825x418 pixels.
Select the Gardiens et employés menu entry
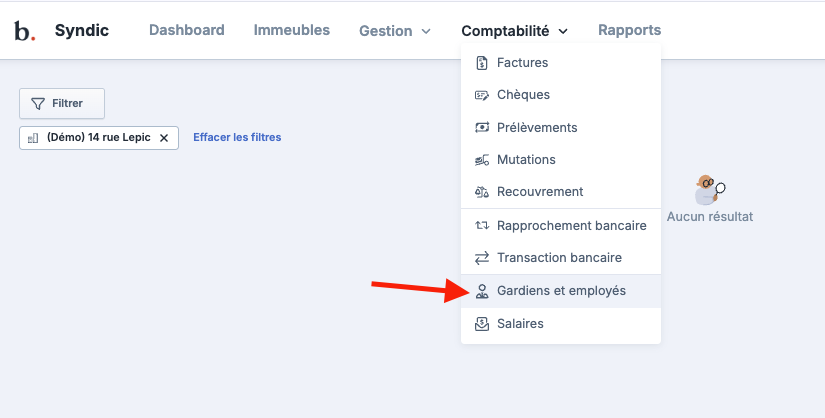(x=561, y=291)
